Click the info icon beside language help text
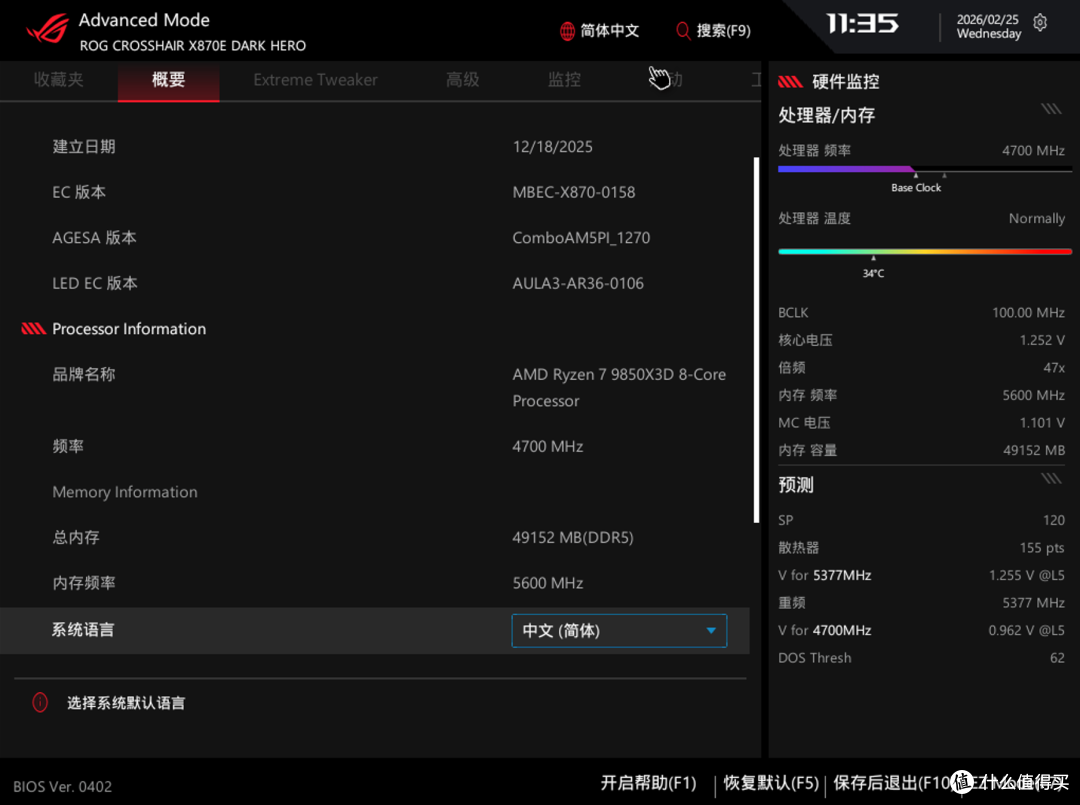Image resolution: width=1080 pixels, height=805 pixels. coord(40,702)
